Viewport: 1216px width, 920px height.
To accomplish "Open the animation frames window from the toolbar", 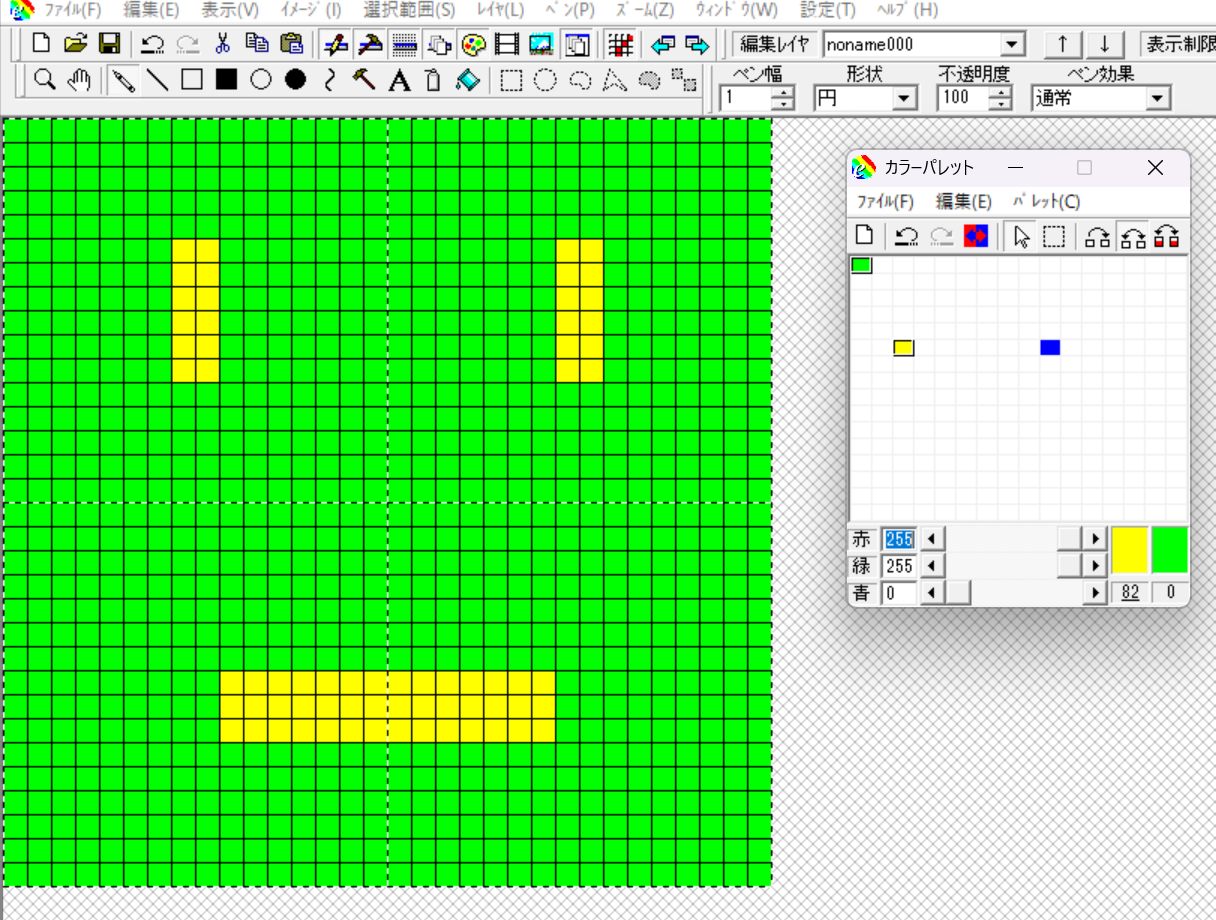I will [x=508, y=44].
